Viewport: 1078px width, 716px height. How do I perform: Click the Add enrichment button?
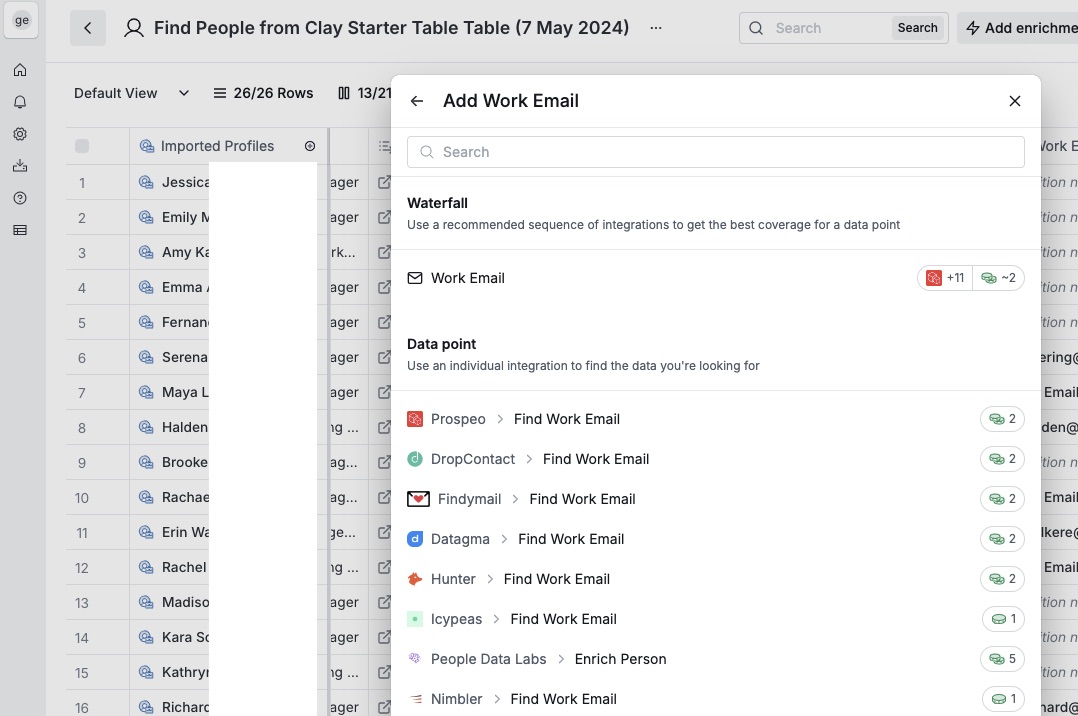tap(1020, 28)
